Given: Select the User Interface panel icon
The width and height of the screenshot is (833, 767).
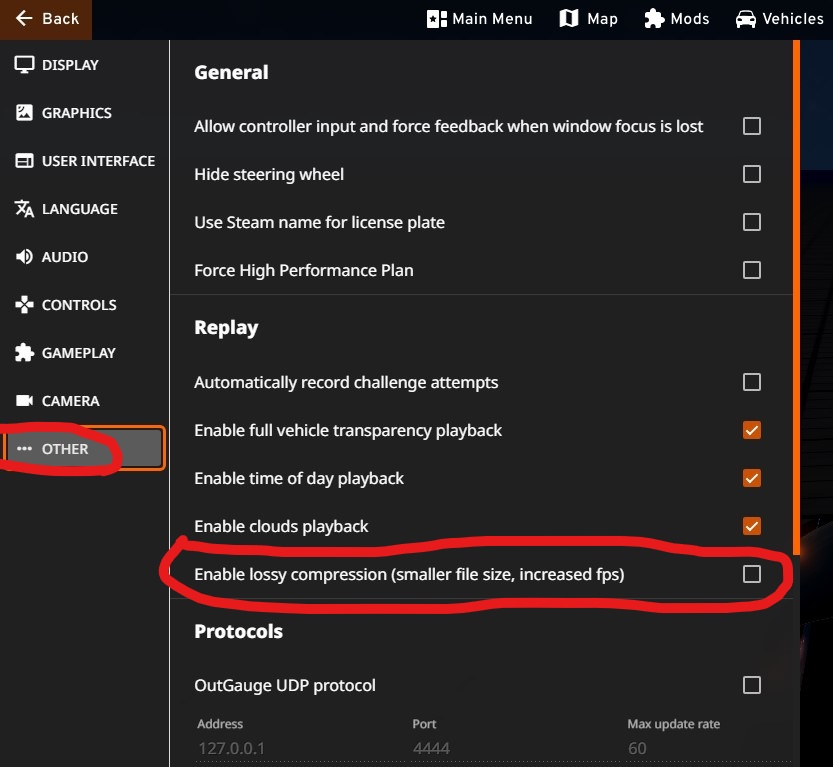Looking at the screenshot, I should 24,161.
